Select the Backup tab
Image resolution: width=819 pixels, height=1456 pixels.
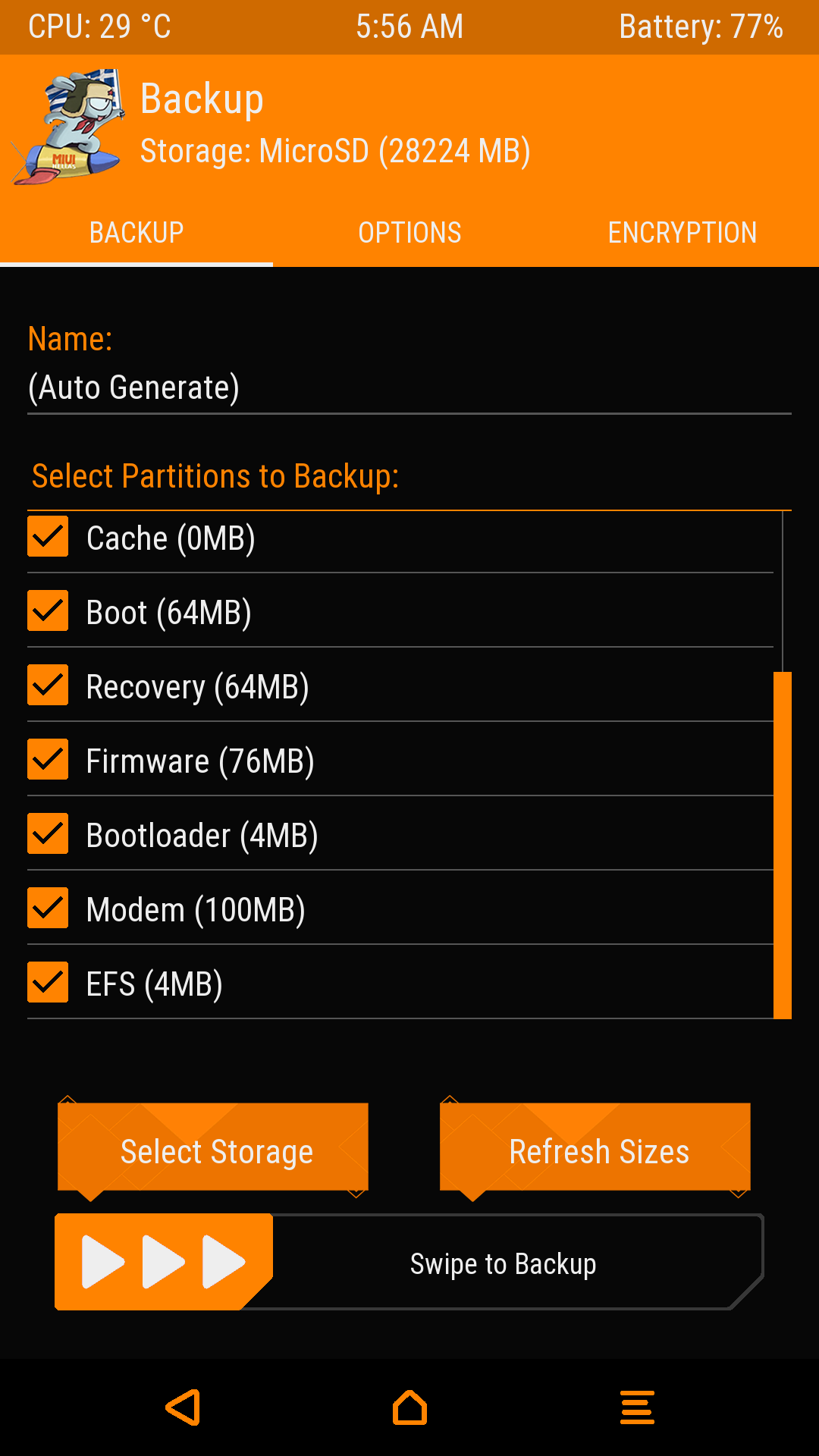tap(136, 233)
